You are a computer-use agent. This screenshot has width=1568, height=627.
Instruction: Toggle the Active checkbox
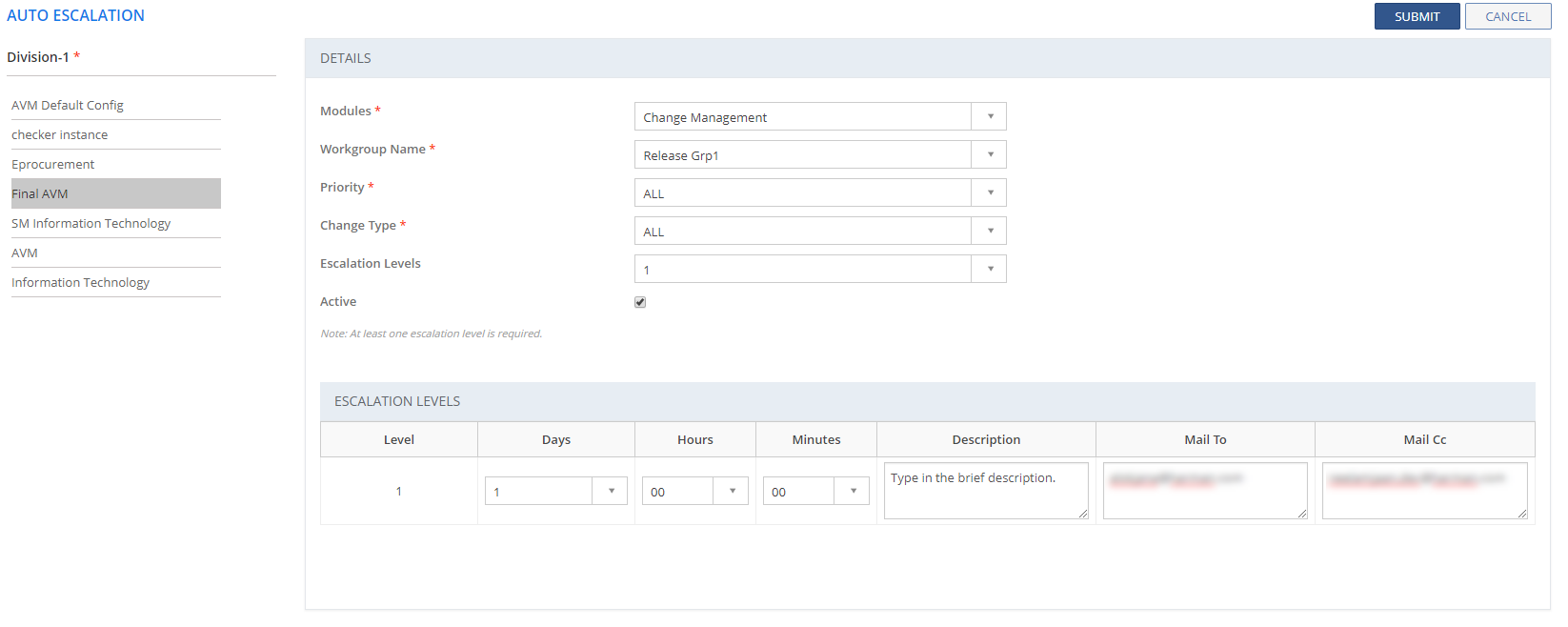pyautogui.click(x=640, y=302)
